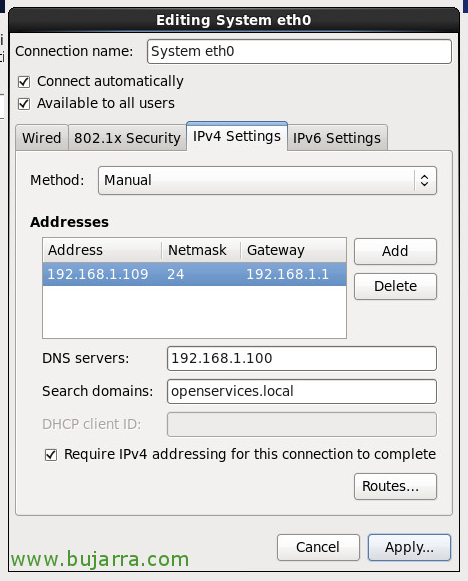The image size is (468, 581).
Task: Switch to the Wired tab
Action: tap(42, 138)
